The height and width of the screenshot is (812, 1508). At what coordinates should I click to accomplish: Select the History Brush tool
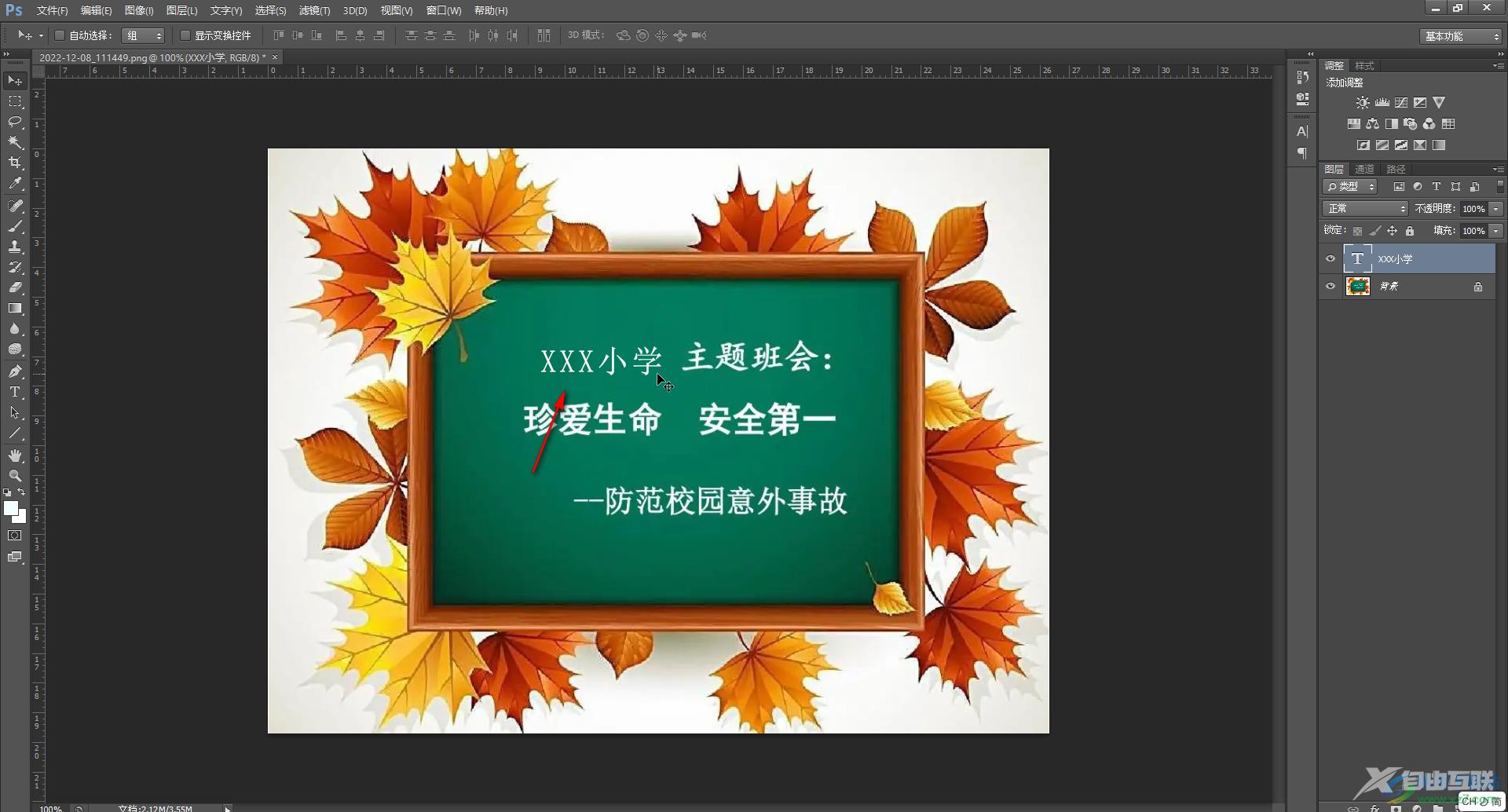point(15,267)
